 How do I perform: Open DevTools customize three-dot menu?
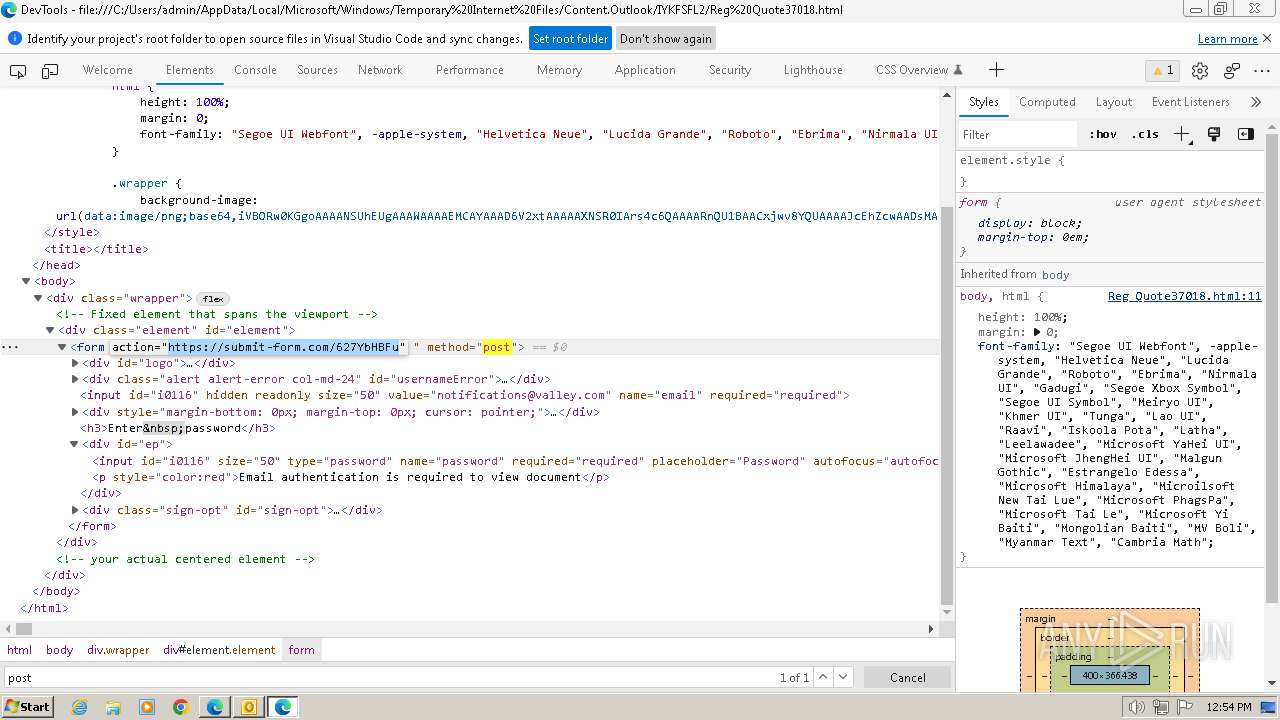point(1263,70)
